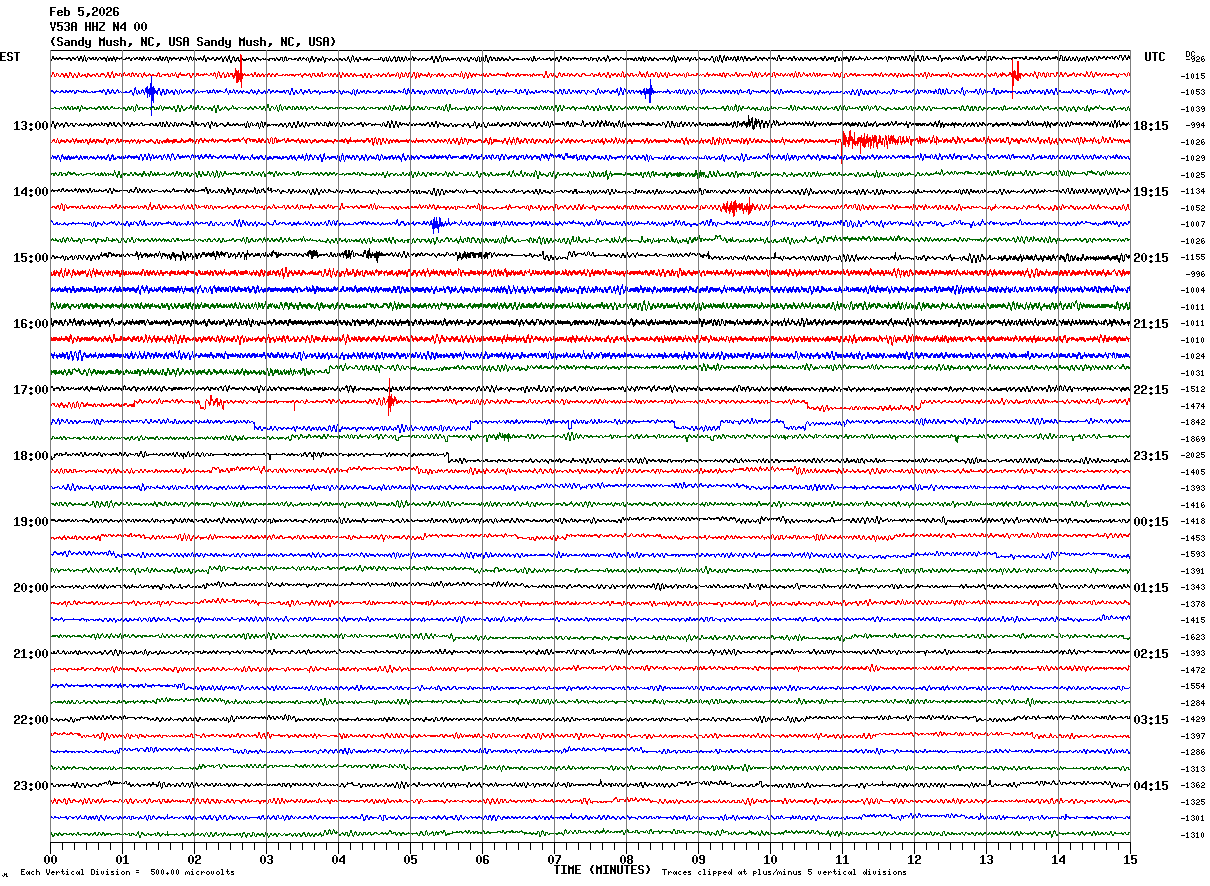Viewport: 1210px width, 886px height.
Task: Click the DC offset value "-1286"
Action: coord(1193,752)
